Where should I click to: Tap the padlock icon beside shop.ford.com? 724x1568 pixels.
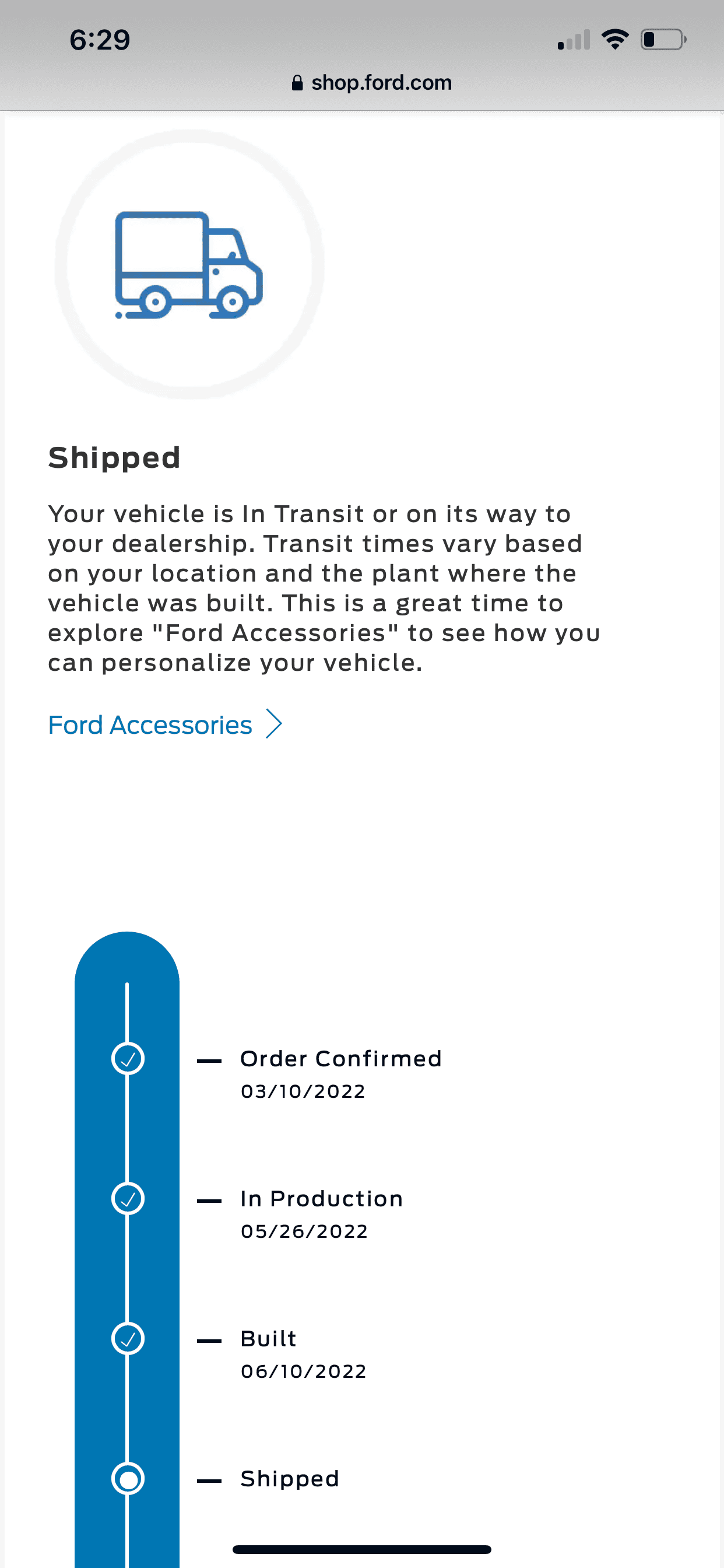pyautogui.click(x=297, y=83)
